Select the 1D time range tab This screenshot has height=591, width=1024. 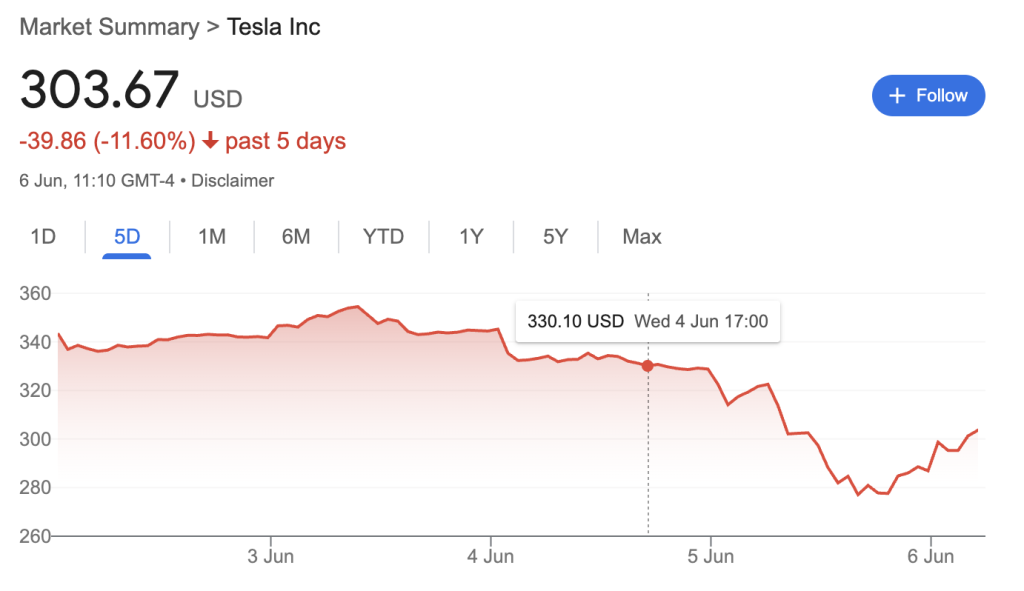[x=43, y=236]
